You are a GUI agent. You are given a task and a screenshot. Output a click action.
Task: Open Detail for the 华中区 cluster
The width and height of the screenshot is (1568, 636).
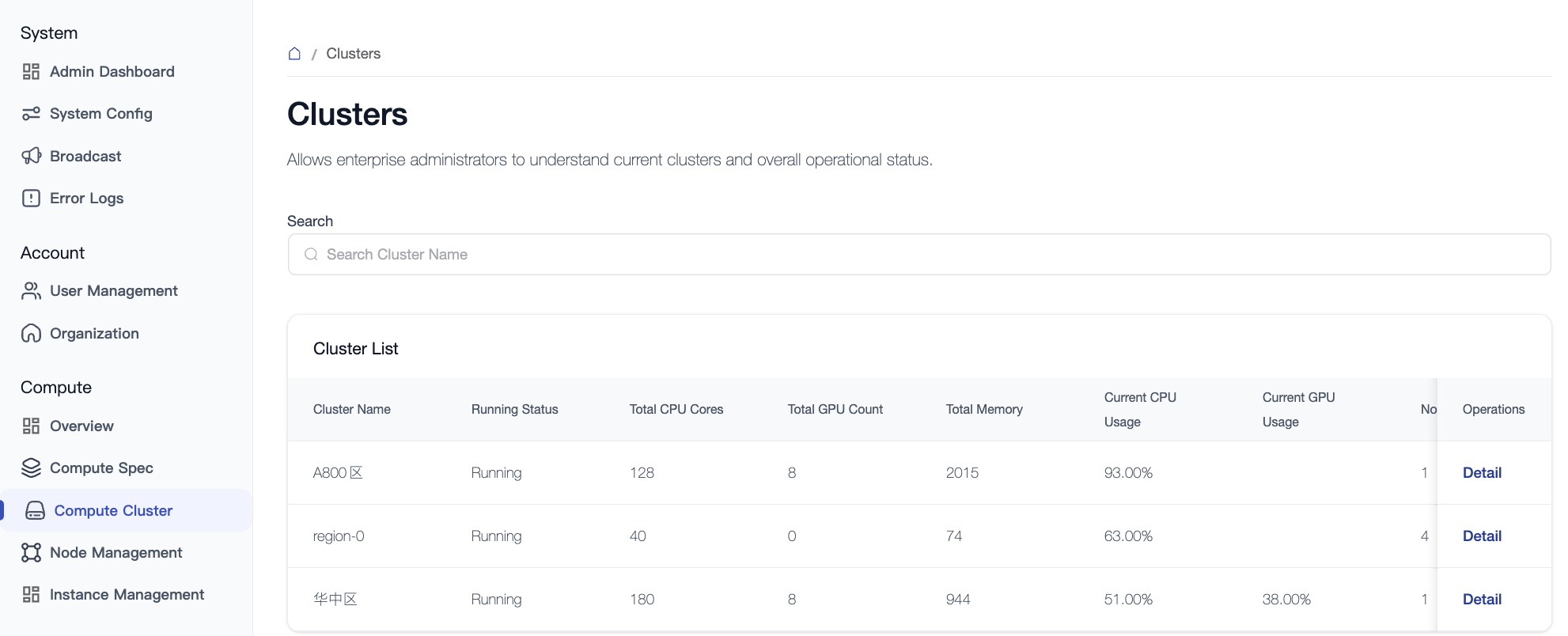coord(1481,600)
